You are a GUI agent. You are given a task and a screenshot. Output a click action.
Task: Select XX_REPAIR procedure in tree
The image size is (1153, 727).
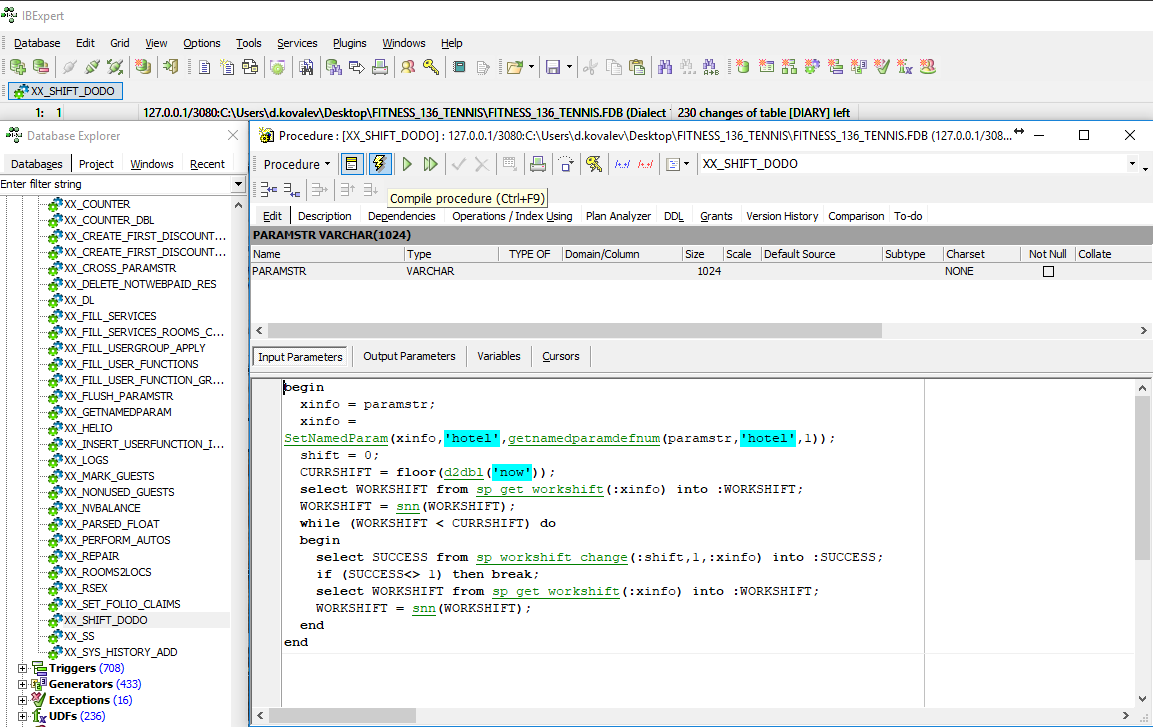(92, 556)
